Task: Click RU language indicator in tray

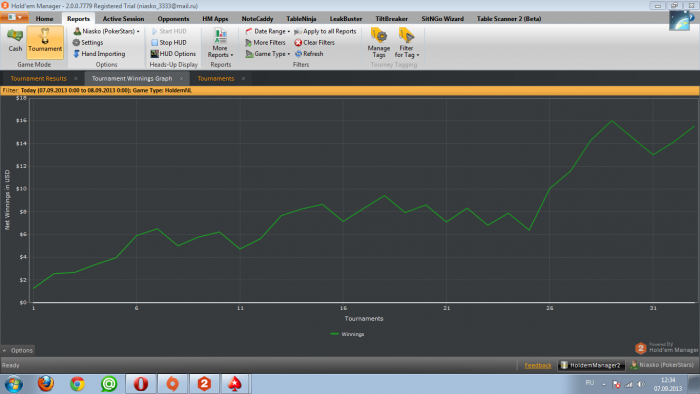Action: pyautogui.click(x=590, y=383)
